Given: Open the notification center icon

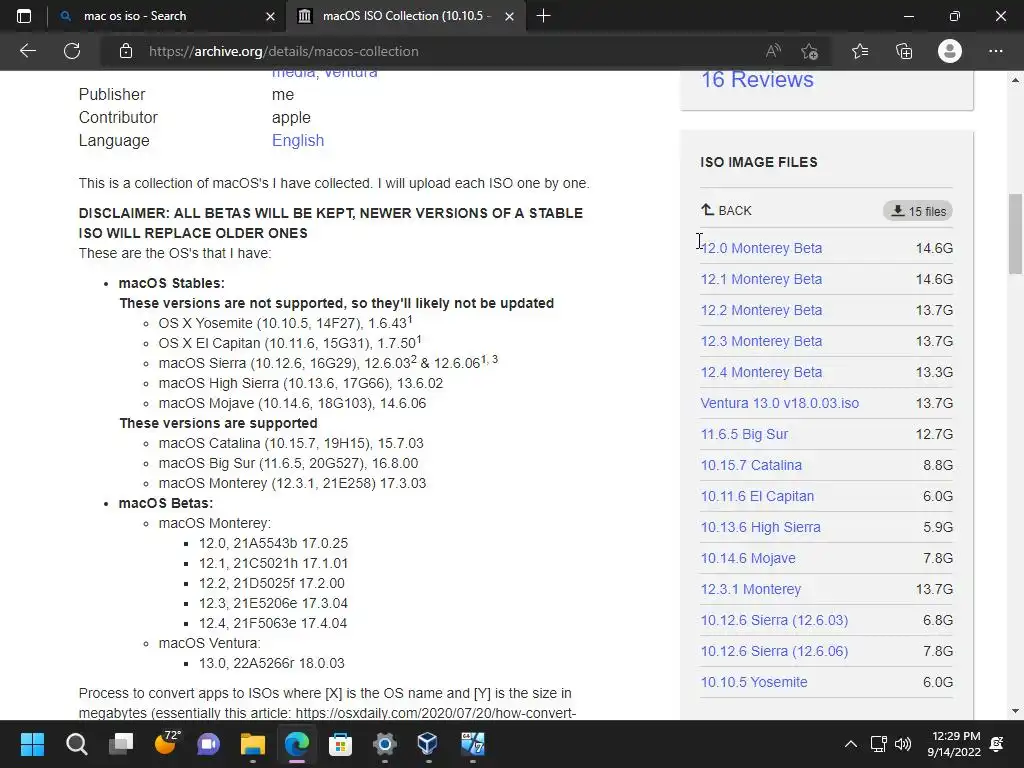Looking at the screenshot, I should pyautogui.click(x=997, y=744).
